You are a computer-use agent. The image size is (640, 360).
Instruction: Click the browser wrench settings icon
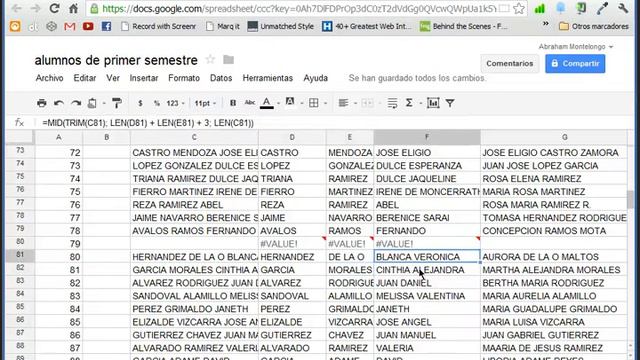point(623,8)
